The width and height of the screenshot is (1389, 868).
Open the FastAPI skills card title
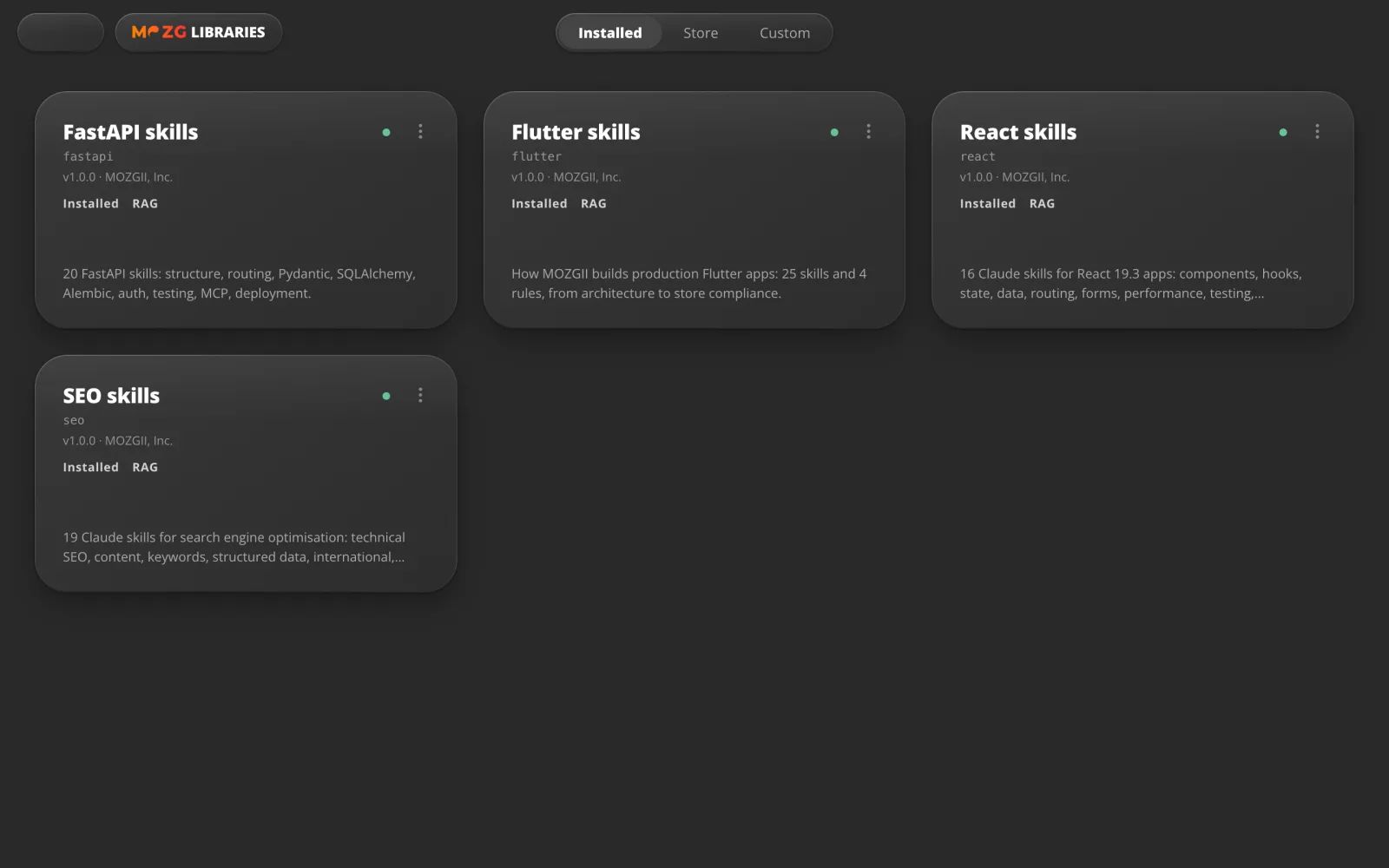(x=130, y=132)
